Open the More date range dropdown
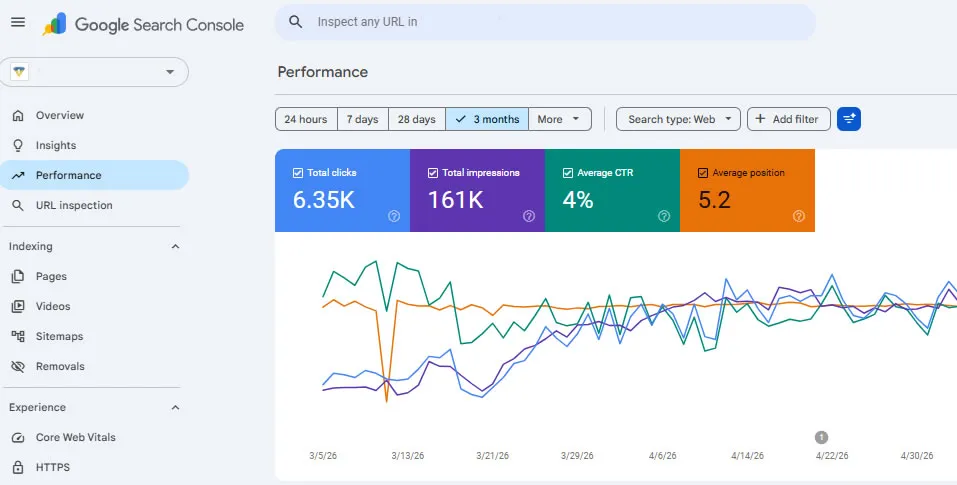957x485 pixels. click(x=560, y=119)
